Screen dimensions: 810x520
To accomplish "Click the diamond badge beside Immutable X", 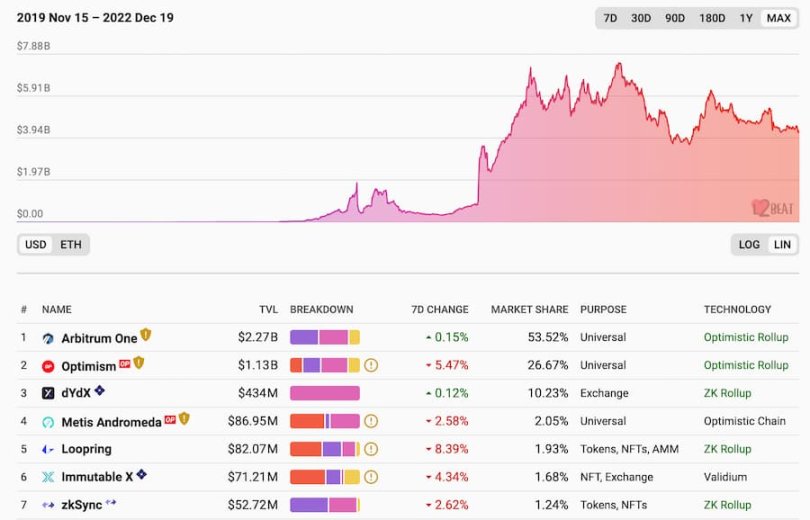I will pyautogui.click(x=142, y=474).
